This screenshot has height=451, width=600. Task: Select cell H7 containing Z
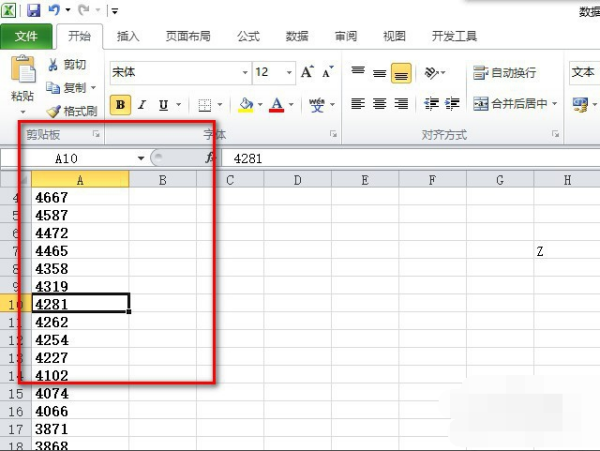click(x=567, y=251)
